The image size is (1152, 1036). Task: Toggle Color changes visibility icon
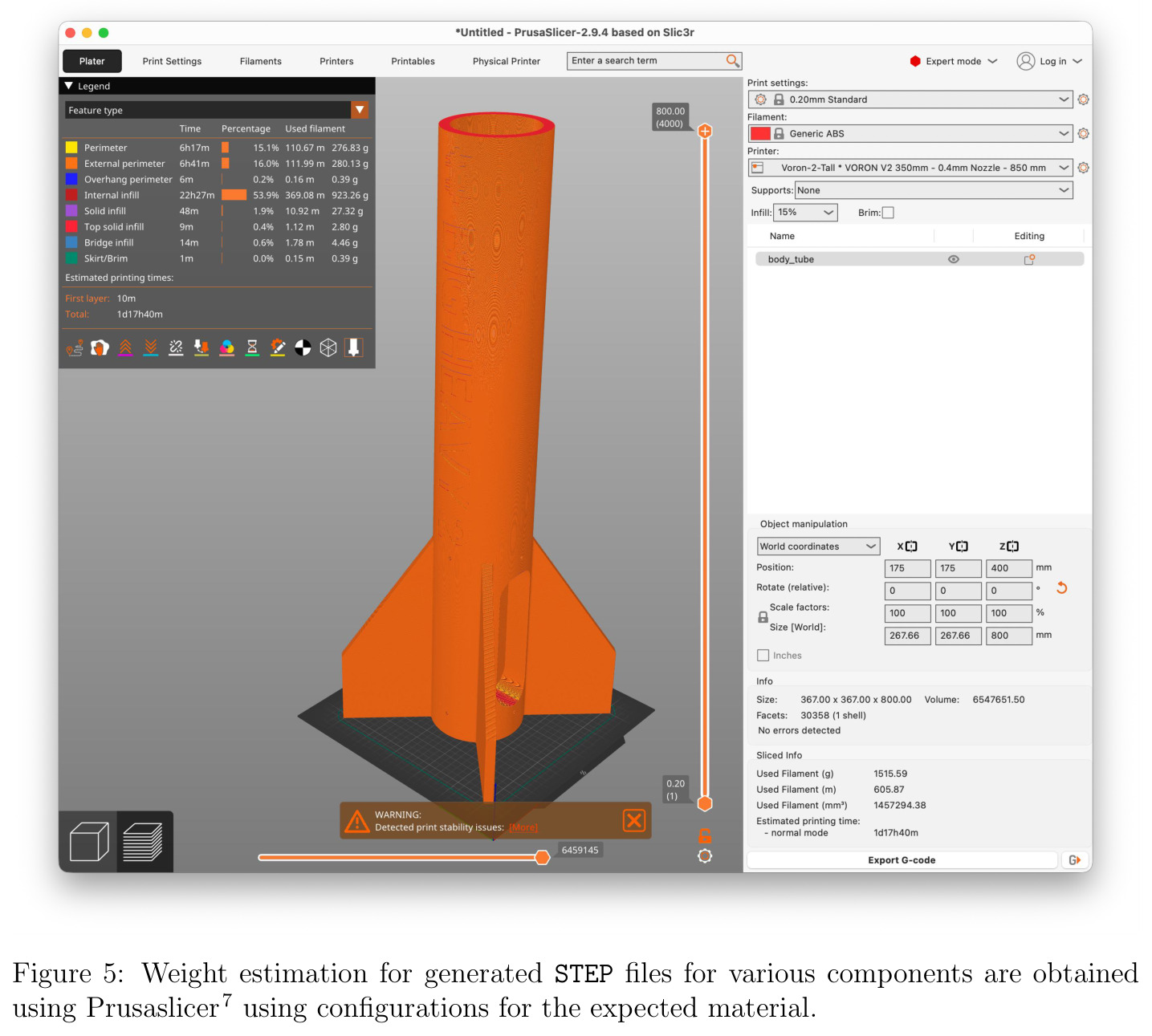click(x=227, y=347)
